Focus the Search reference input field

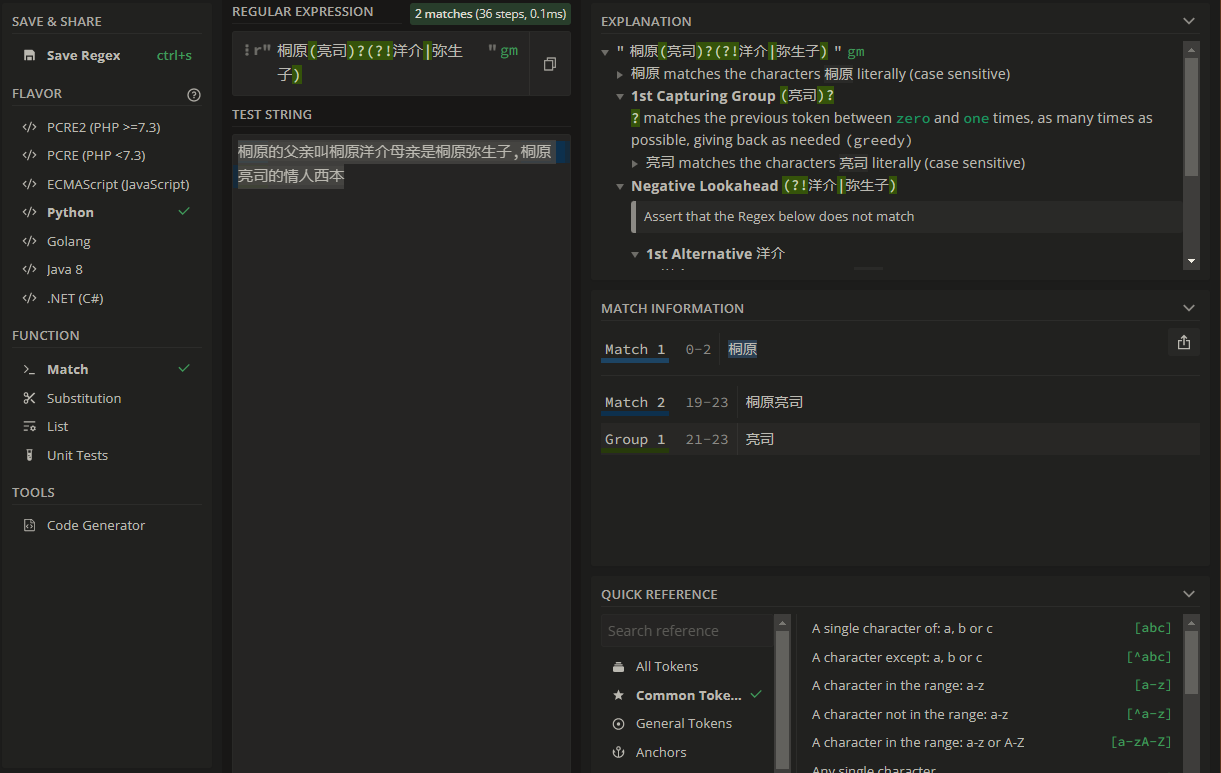pyautogui.click(x=686, y=631)
